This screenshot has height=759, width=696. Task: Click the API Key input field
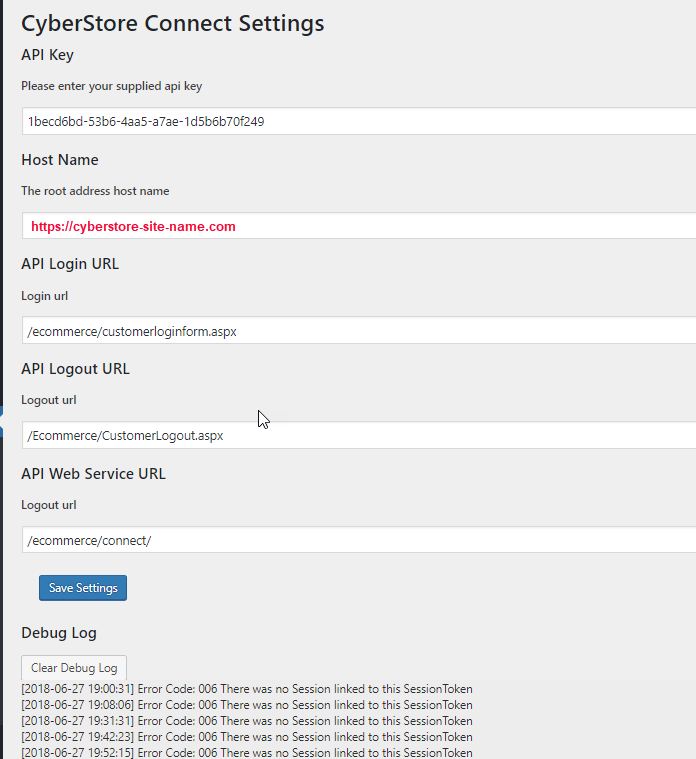click(x=358, y=121)
